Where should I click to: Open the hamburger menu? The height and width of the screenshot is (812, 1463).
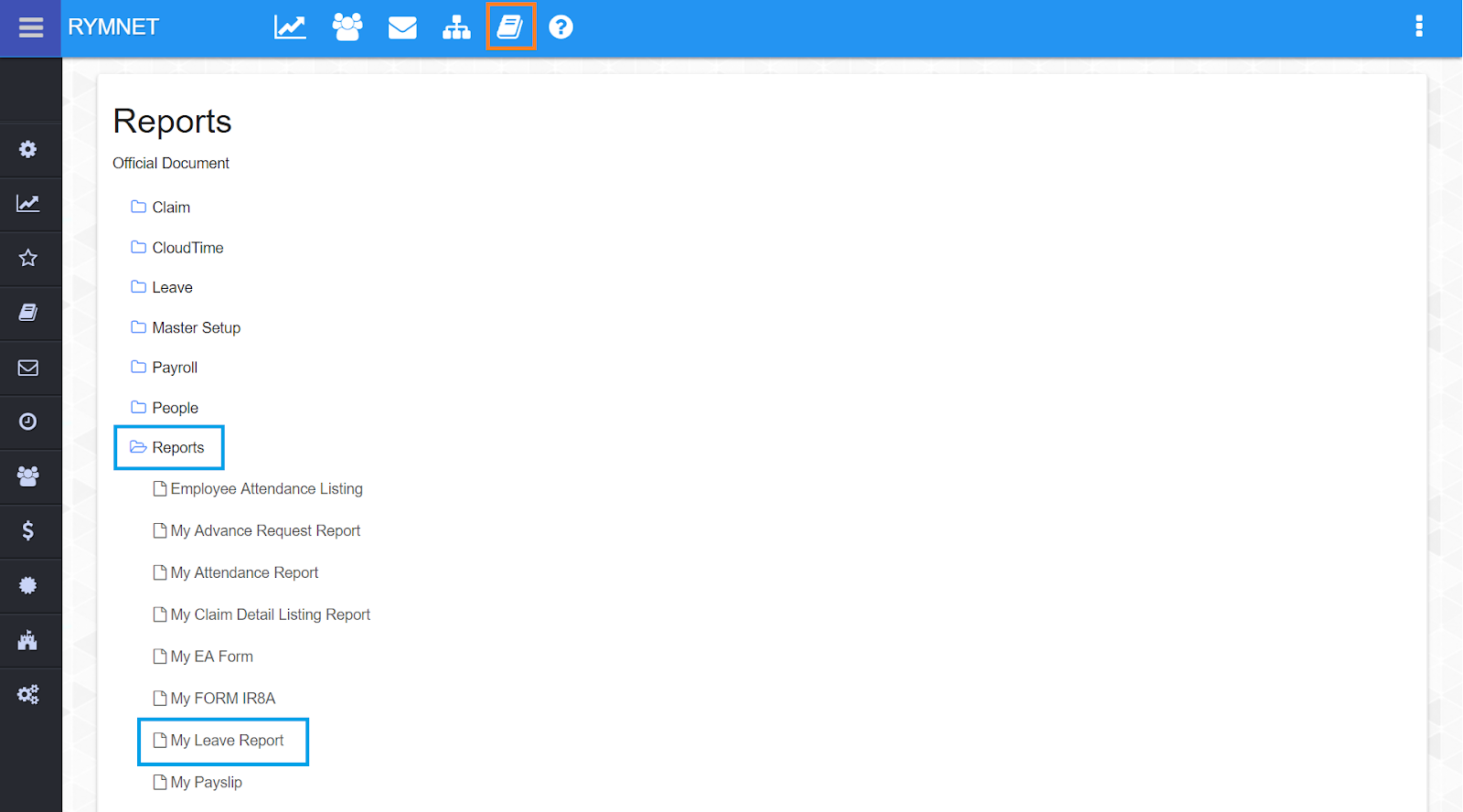(x=30, y=27)
